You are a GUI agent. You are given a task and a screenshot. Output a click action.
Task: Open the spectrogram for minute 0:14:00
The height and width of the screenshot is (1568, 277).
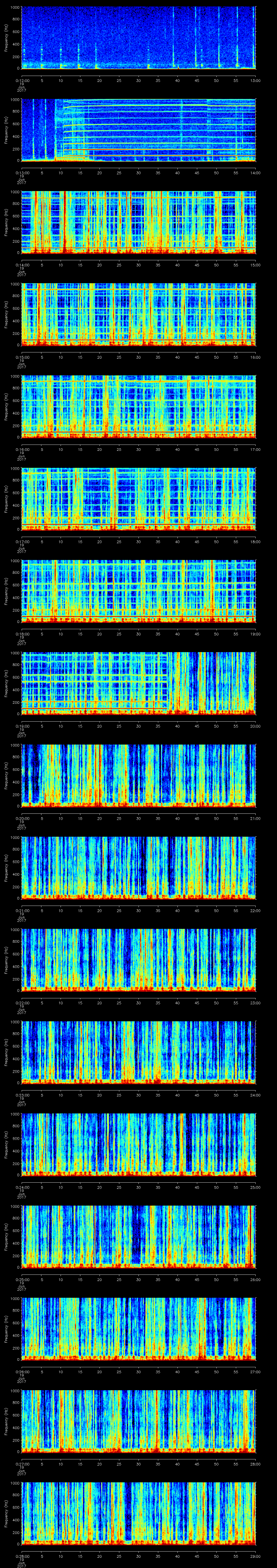pos(138,222)
